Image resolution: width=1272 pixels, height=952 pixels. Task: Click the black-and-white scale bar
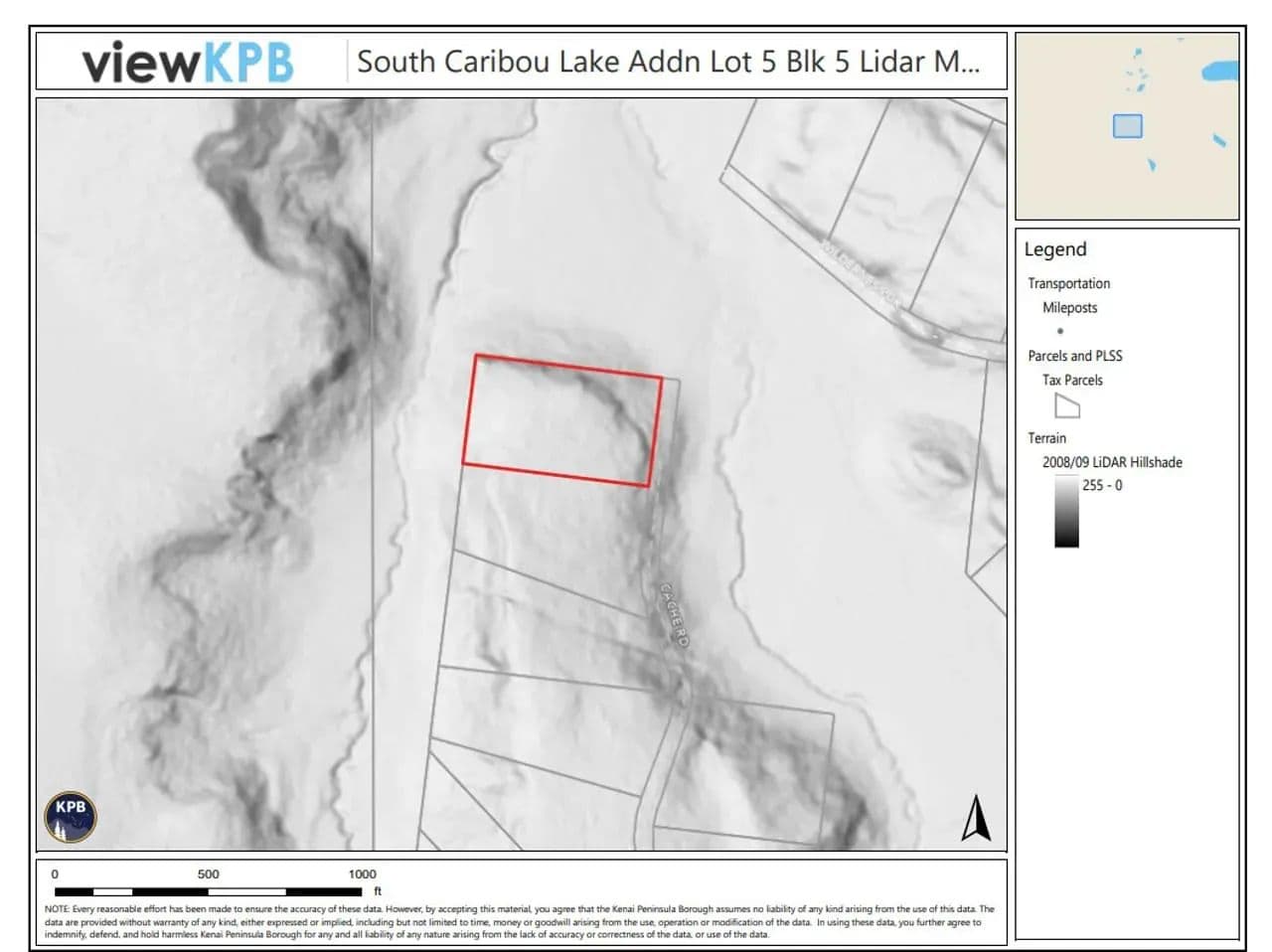209,891
